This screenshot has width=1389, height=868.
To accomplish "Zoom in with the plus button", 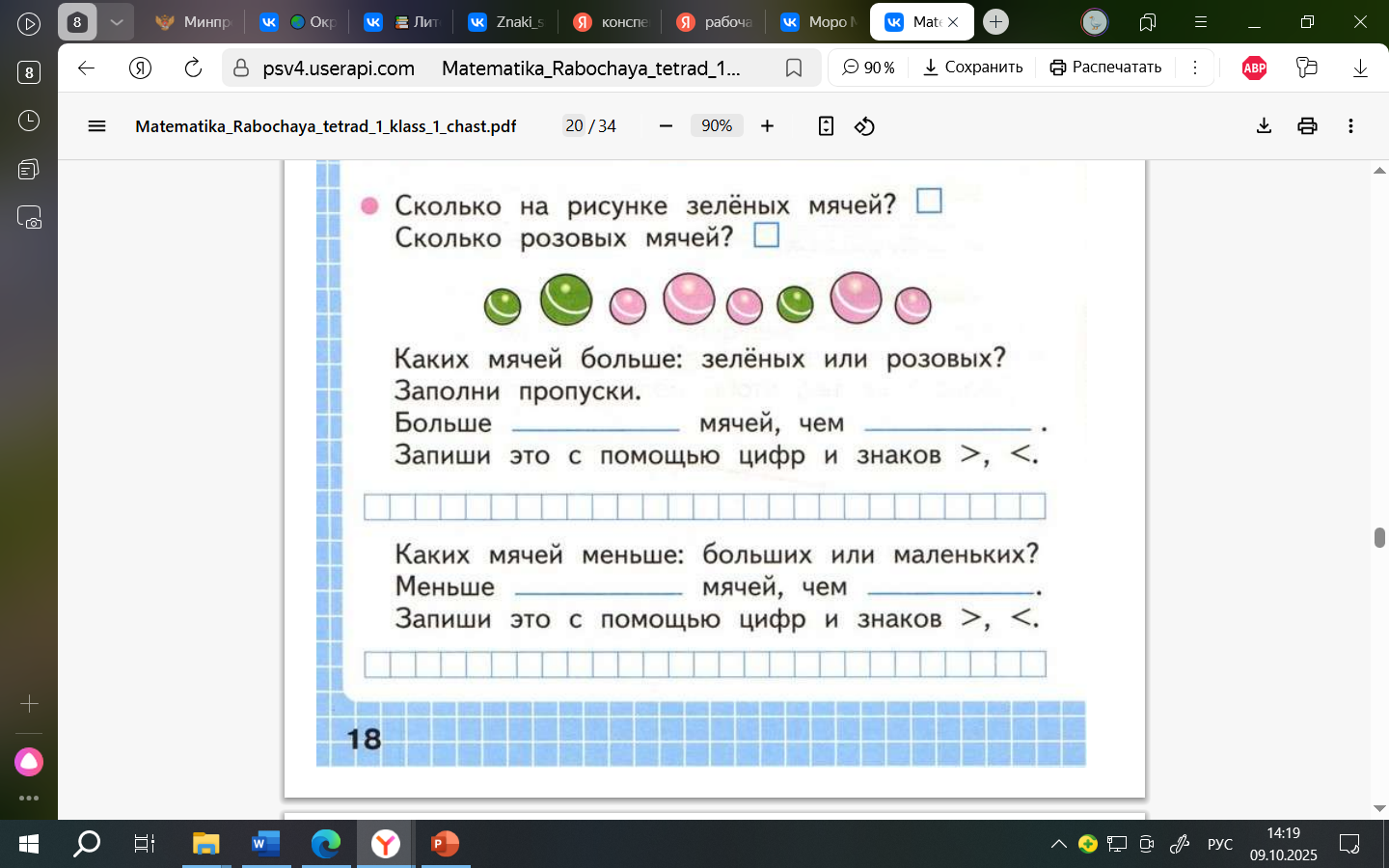I will click(x=767, y=126).
